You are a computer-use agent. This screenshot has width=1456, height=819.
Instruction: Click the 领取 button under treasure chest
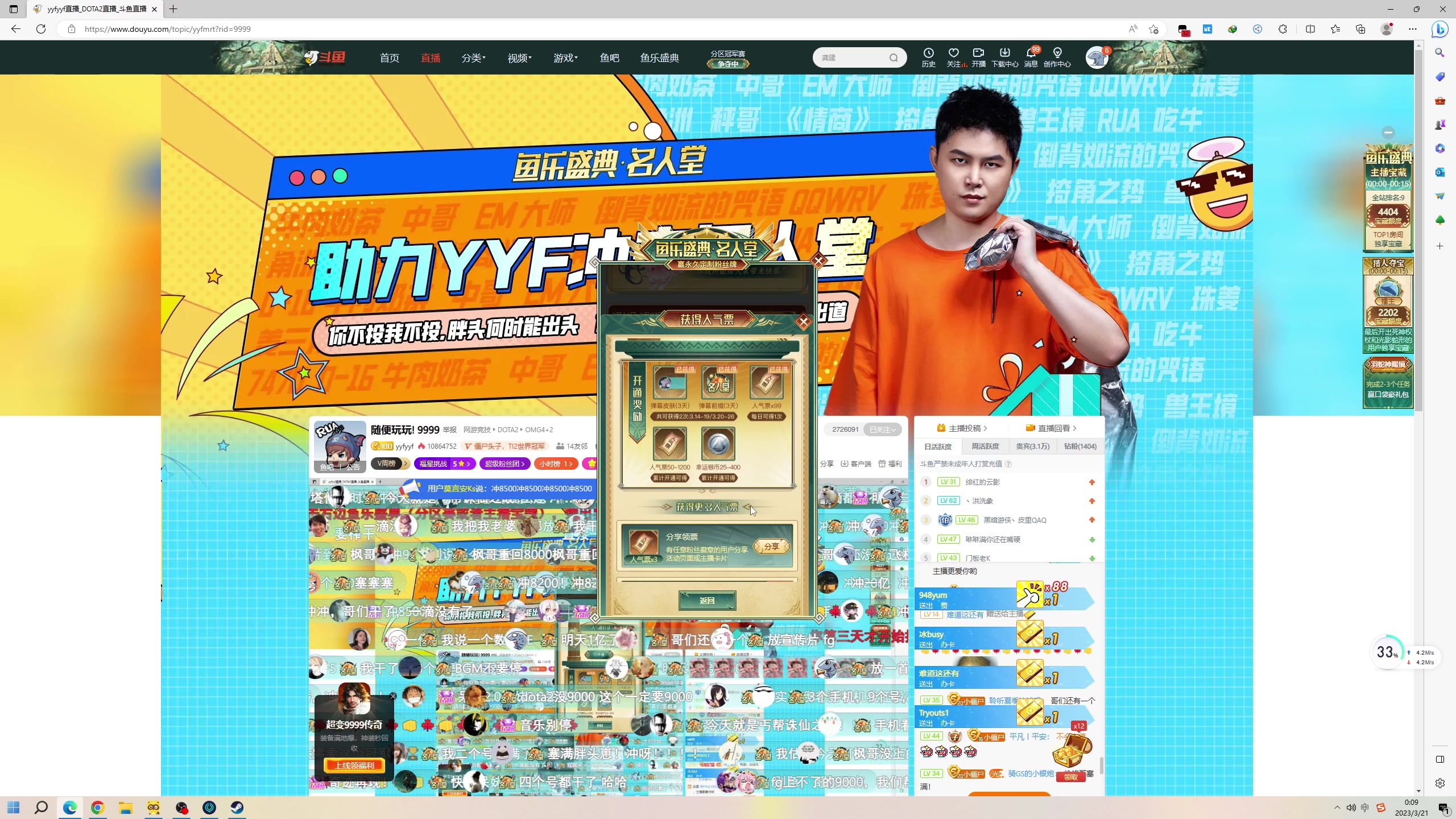coord(1071,777)
